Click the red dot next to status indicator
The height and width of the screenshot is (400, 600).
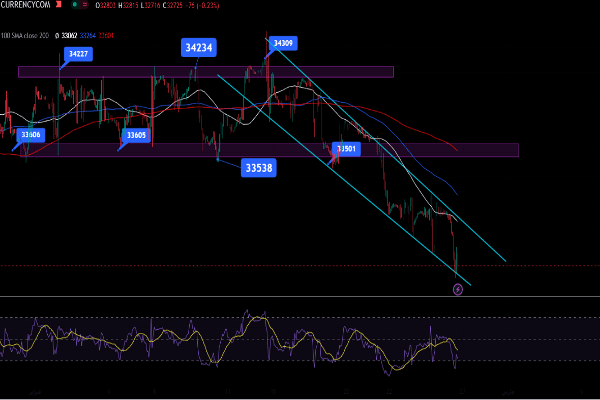(x=88, y=6)
